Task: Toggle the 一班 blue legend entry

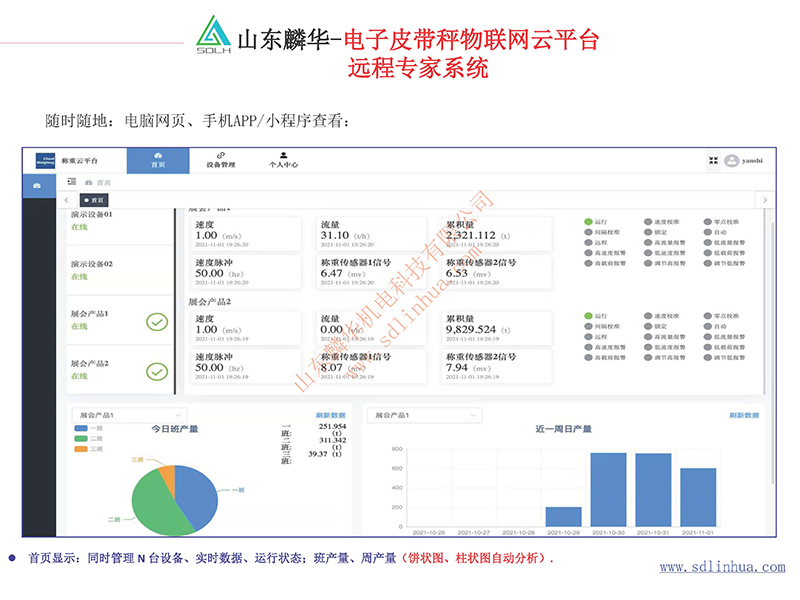Action: [88, 428]
